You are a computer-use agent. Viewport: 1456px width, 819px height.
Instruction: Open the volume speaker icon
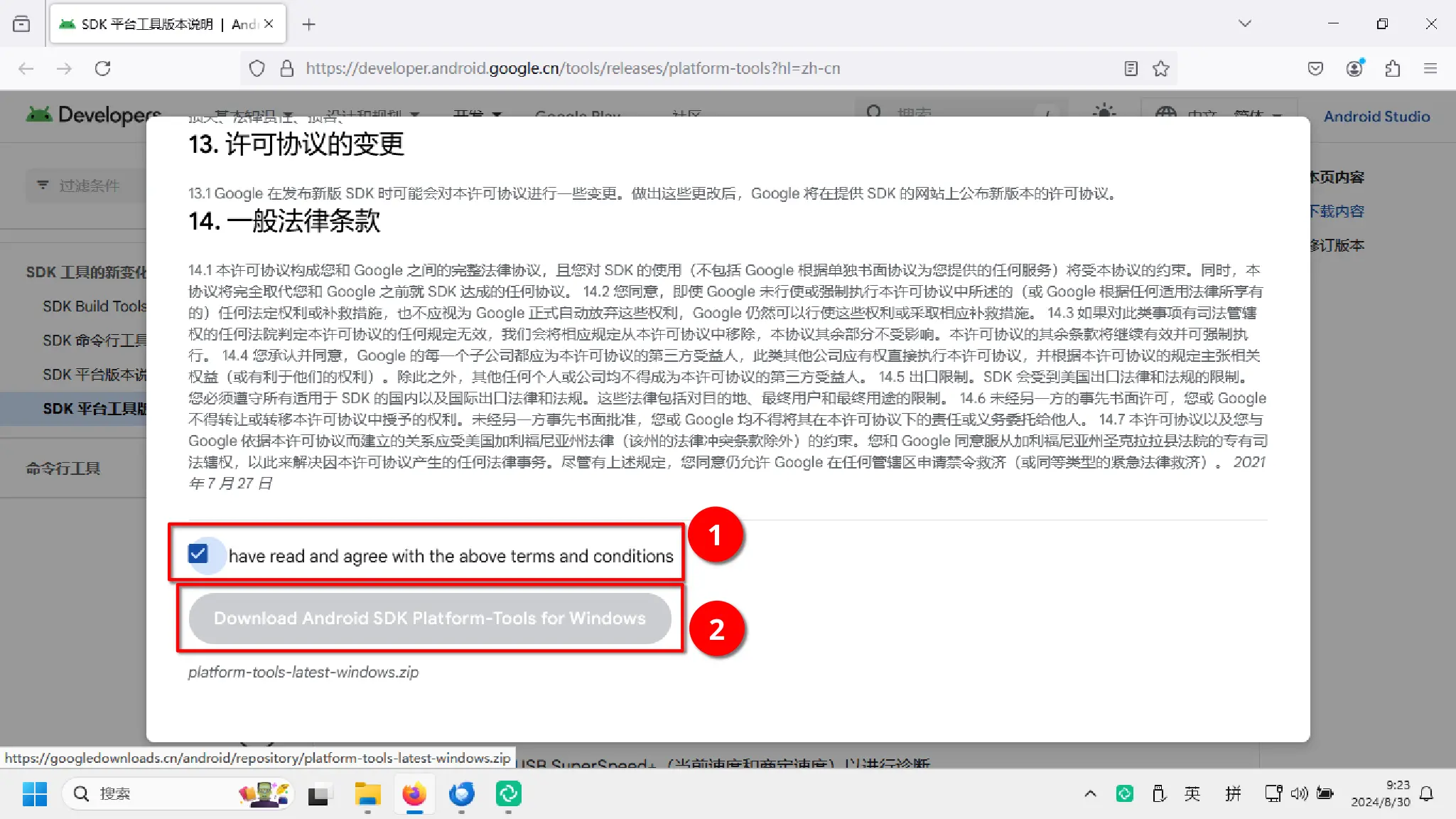[x=1299, y=793]
